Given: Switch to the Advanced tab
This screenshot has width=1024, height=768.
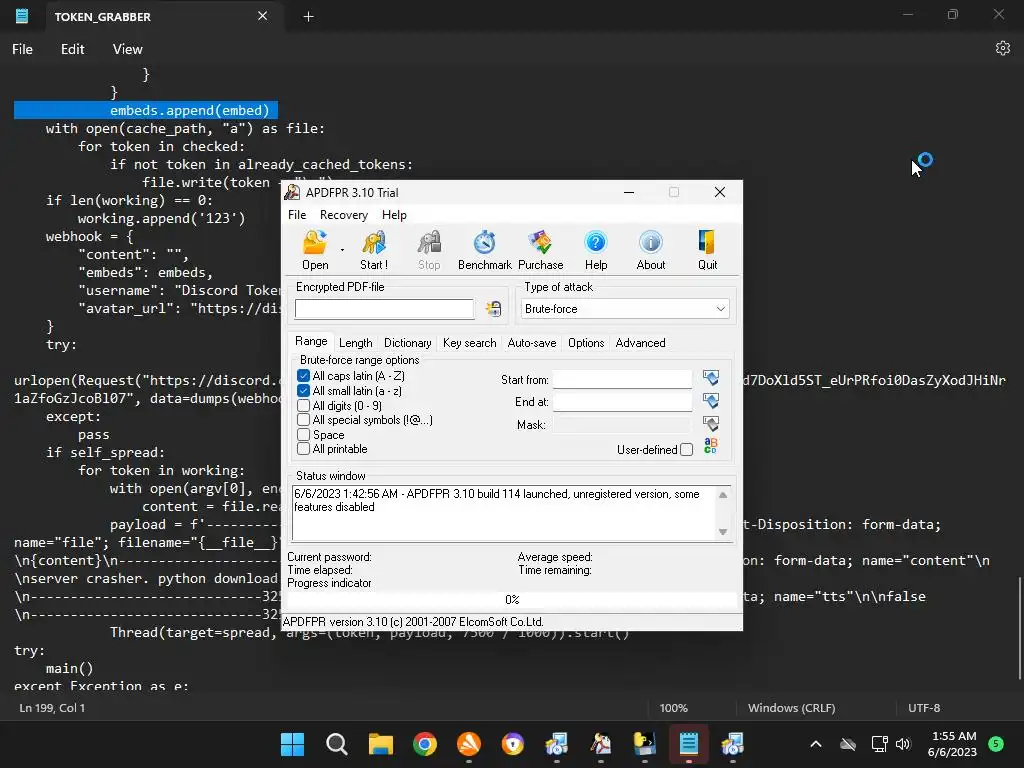Looking at the screenshot, I should 640,343.
